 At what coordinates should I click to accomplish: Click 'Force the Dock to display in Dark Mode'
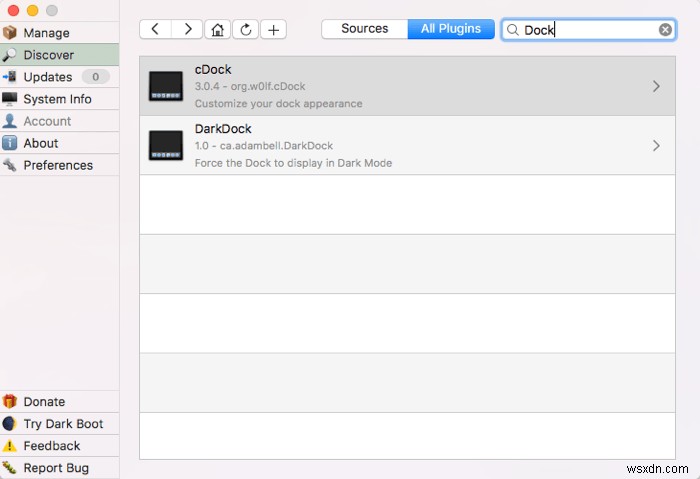click(293, 163)
